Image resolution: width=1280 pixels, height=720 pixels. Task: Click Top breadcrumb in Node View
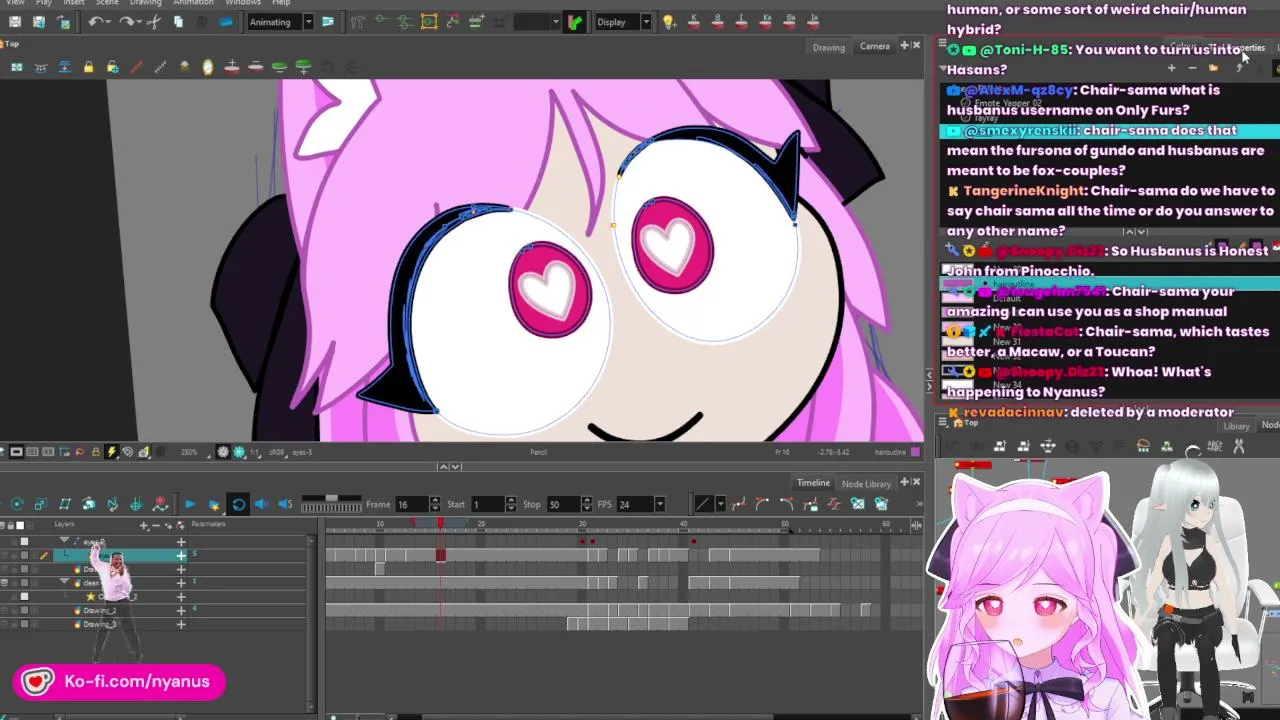[971, 422]
